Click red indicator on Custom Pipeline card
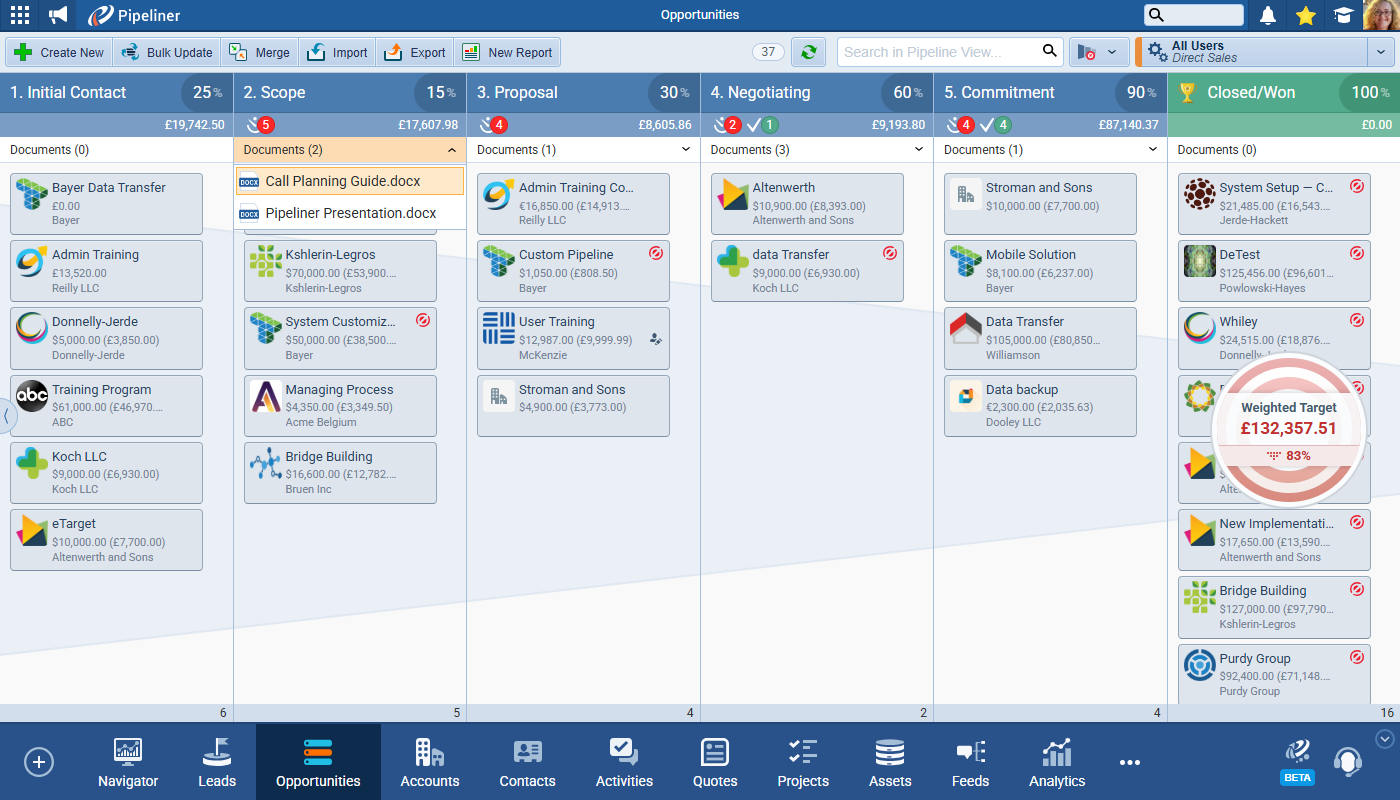Viewport: 1400px width, 800px height. pyautogui.click(x=656, y=254)
